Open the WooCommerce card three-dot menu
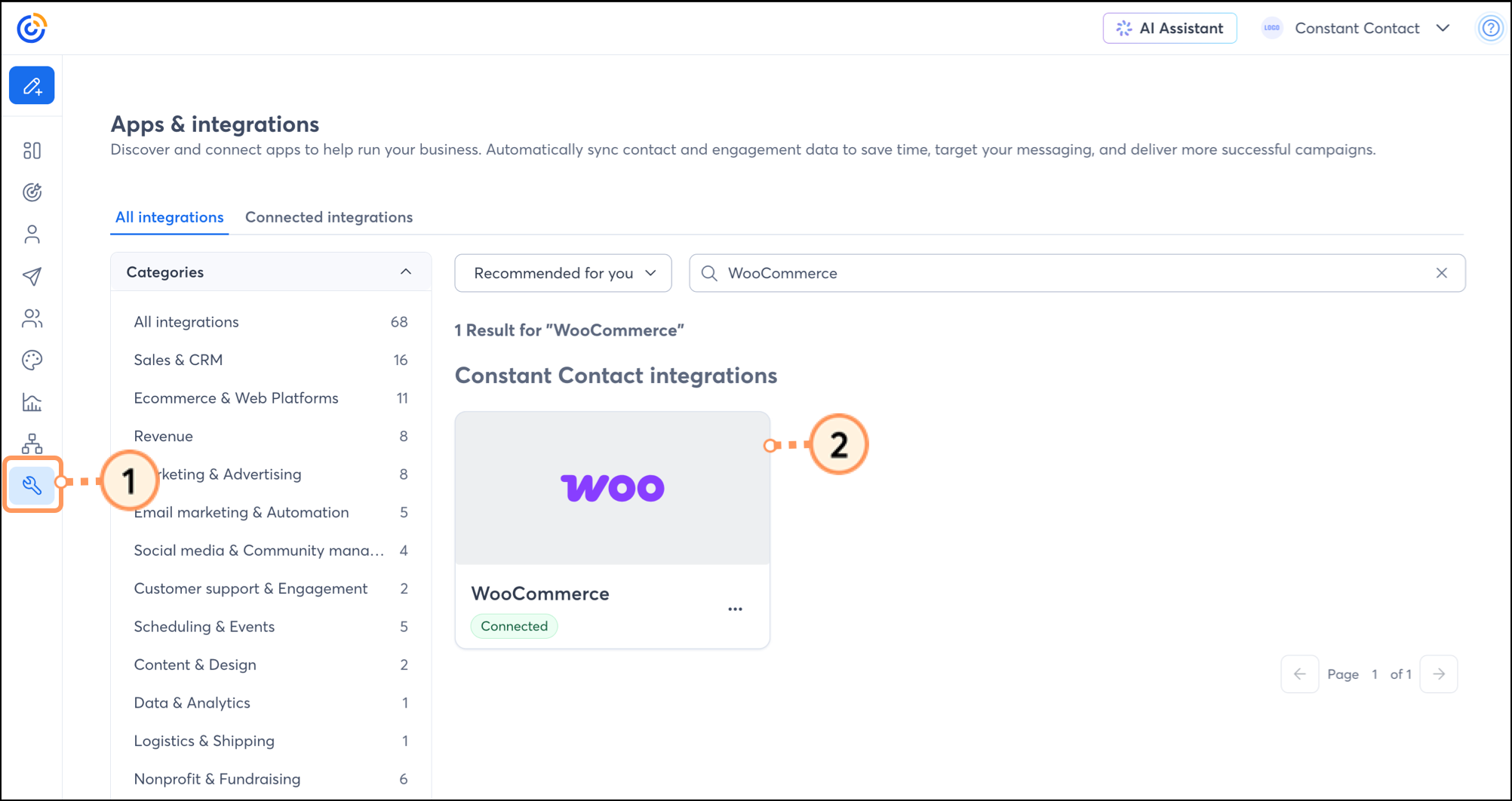Image resolution: width=1512 pixels, height=801 pixels. (736, 609)
